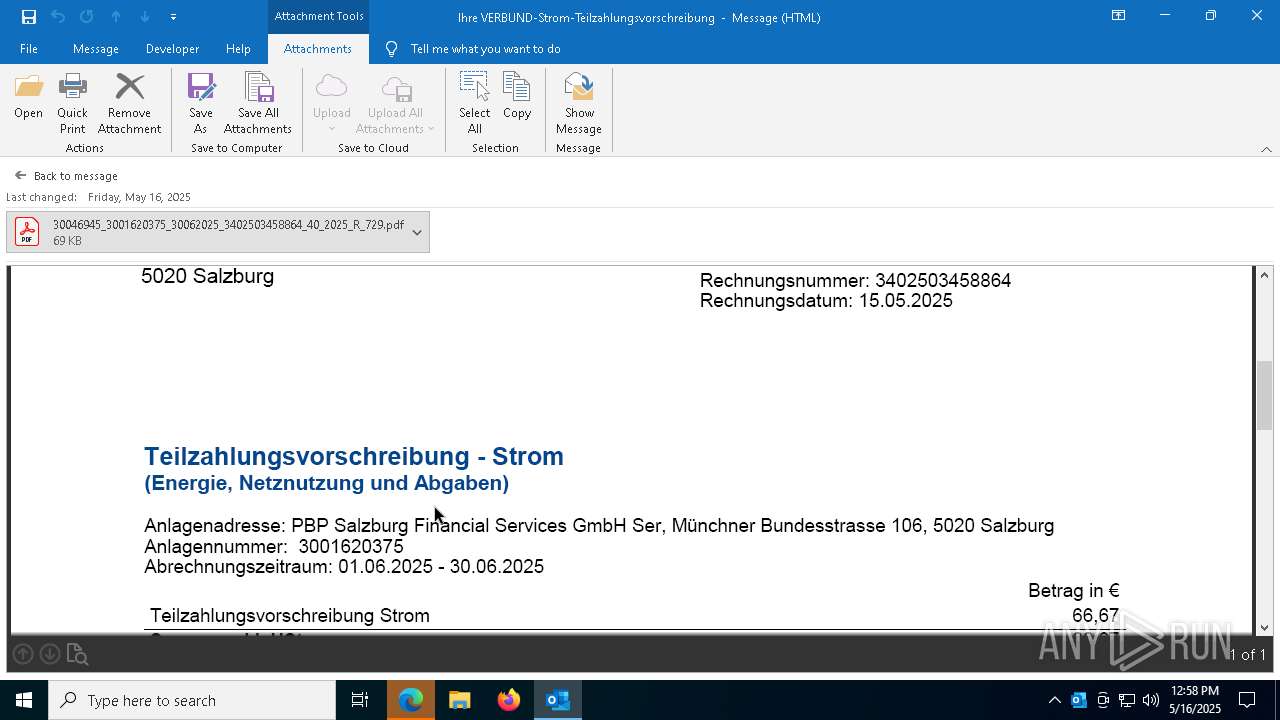Click the Redo arrow in title bar

pos(87,17)
